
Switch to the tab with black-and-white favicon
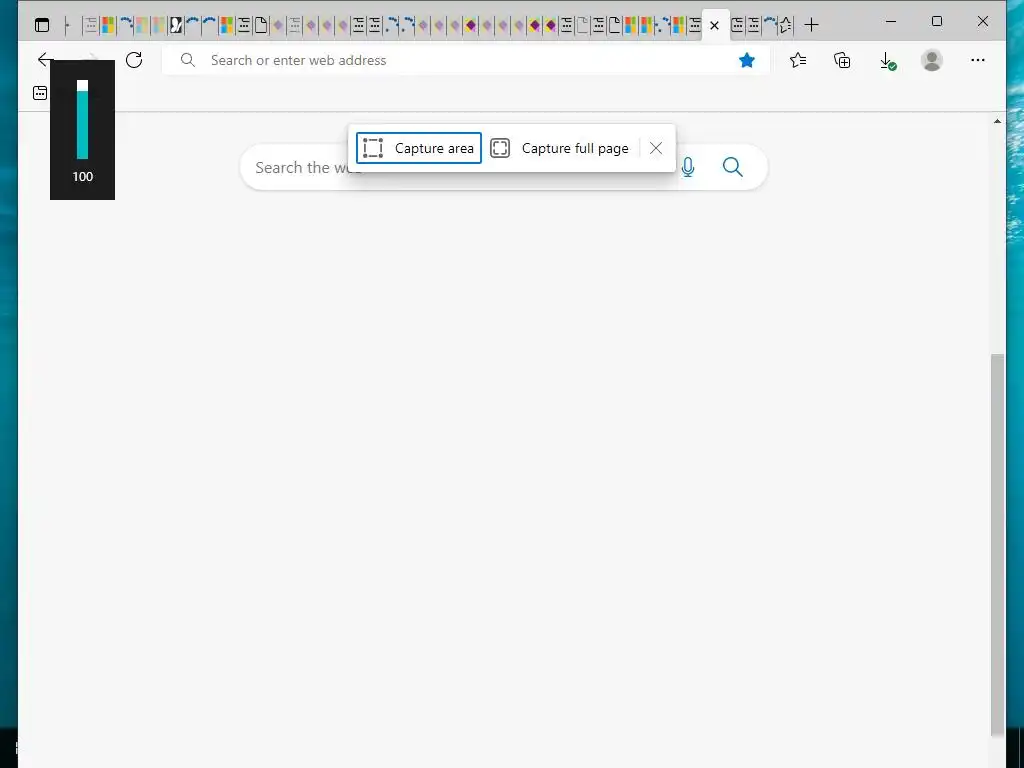click(176, 25)
